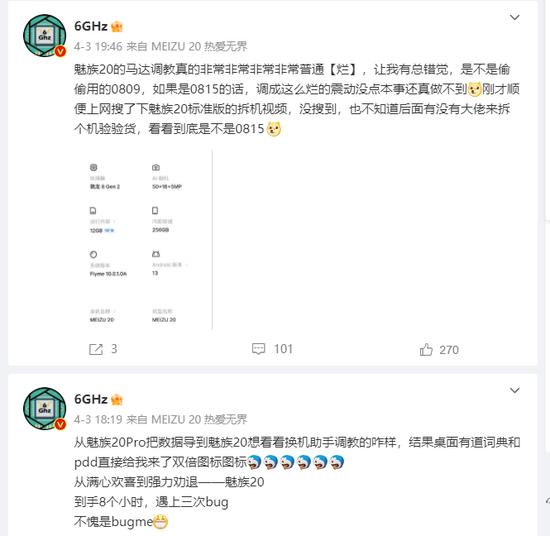This screenshot has height=536, width=550.
Task: Expand options chevron on the first post
Action: click(515, 17)
